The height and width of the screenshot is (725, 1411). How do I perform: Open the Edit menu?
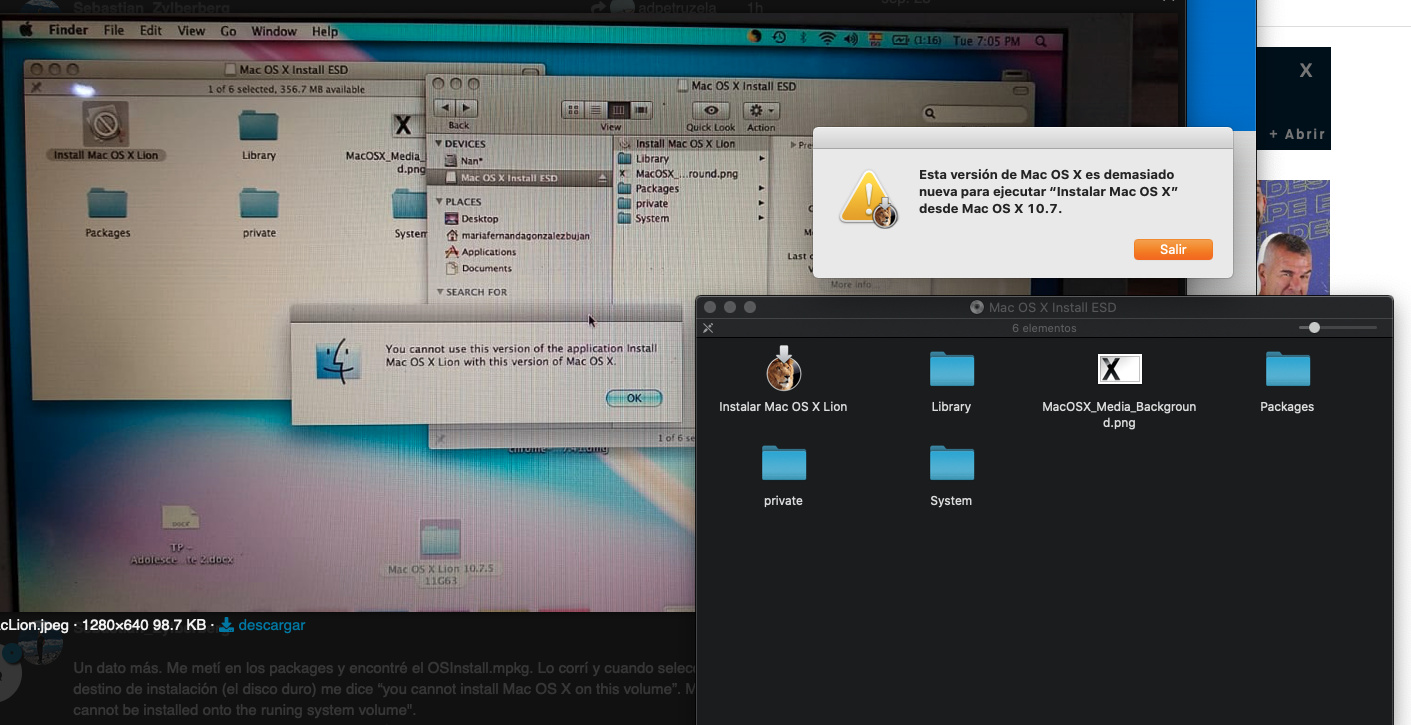pyautogui.click(x=151, y=31)
